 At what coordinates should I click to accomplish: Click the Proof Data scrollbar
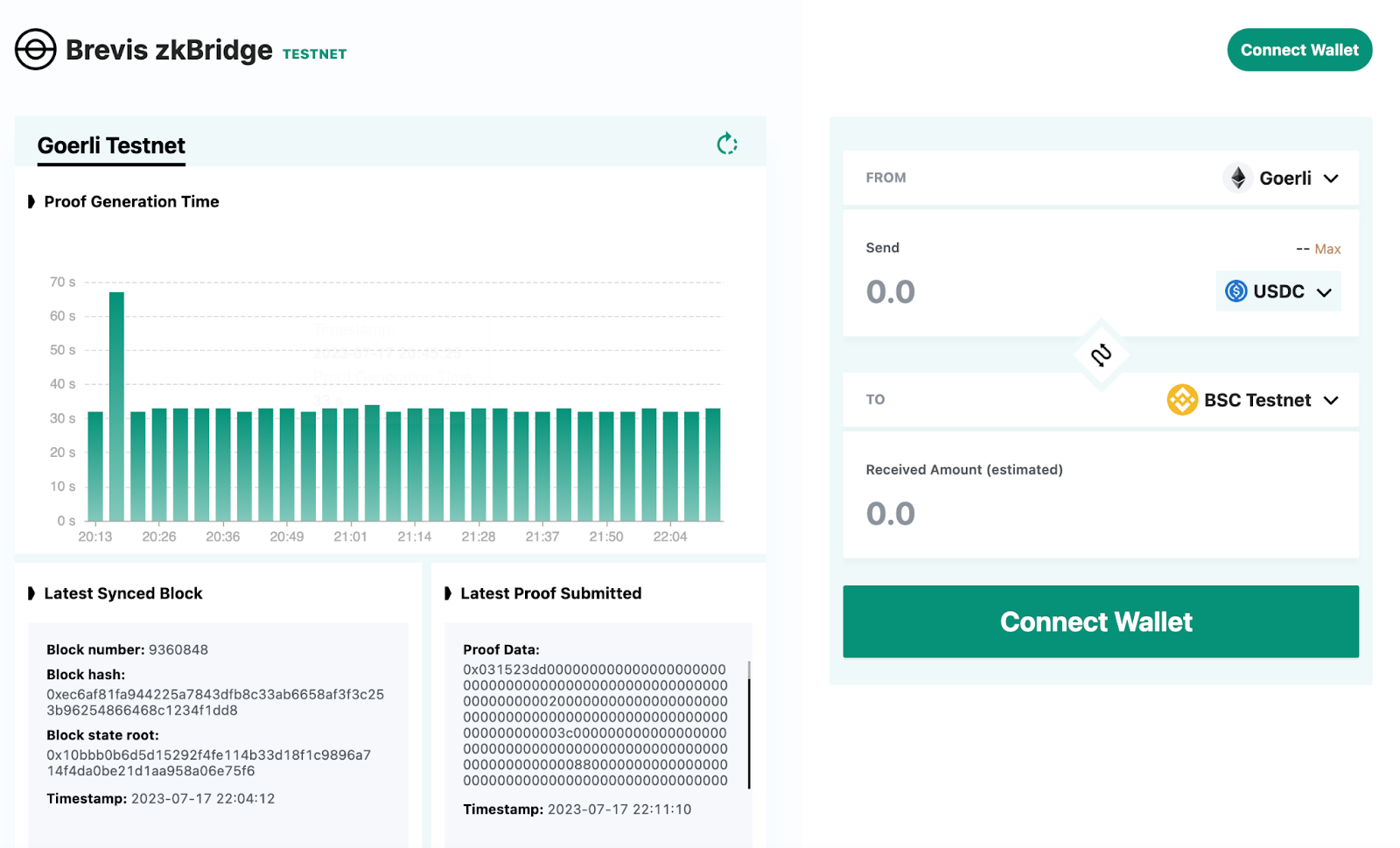click(749, 726)
